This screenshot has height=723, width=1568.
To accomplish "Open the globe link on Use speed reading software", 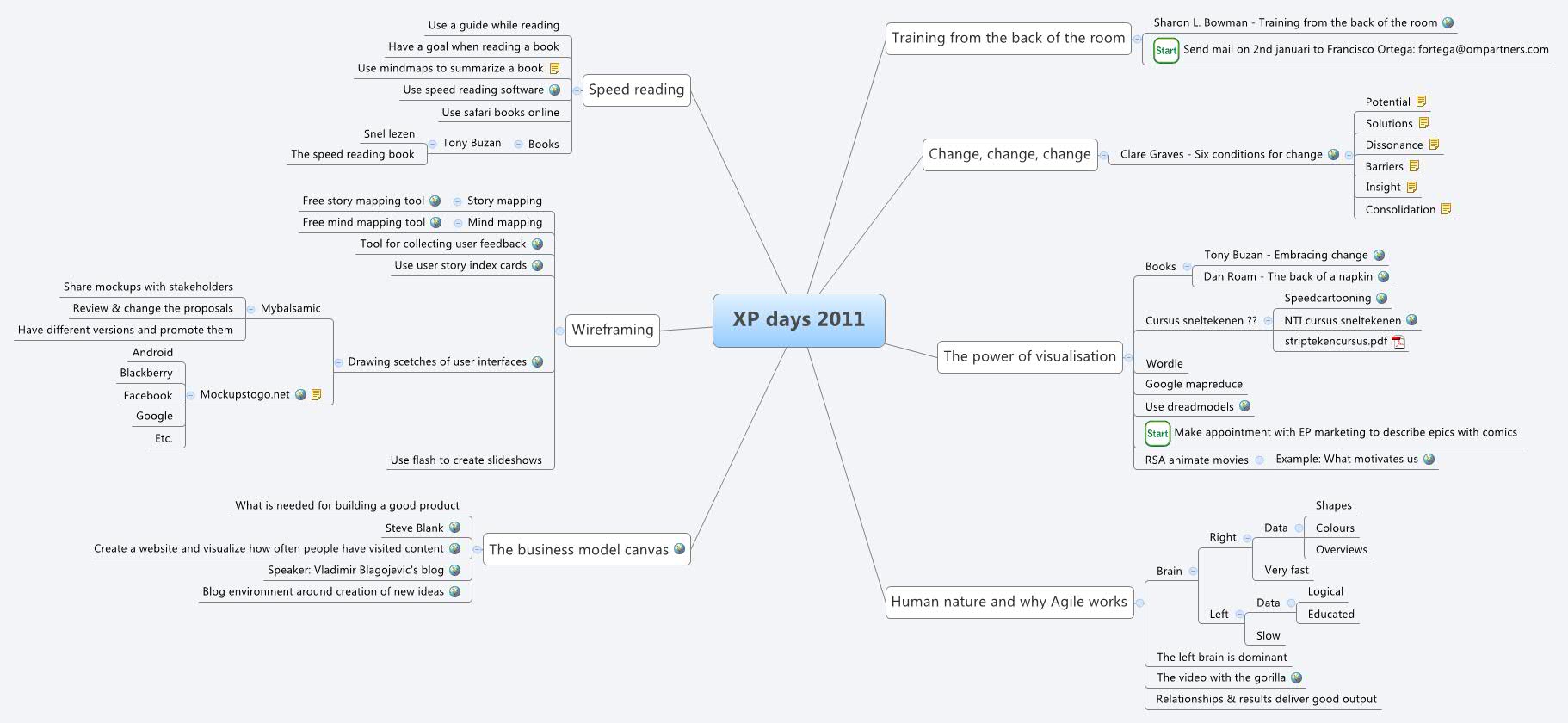I will (x=554, y=90).
